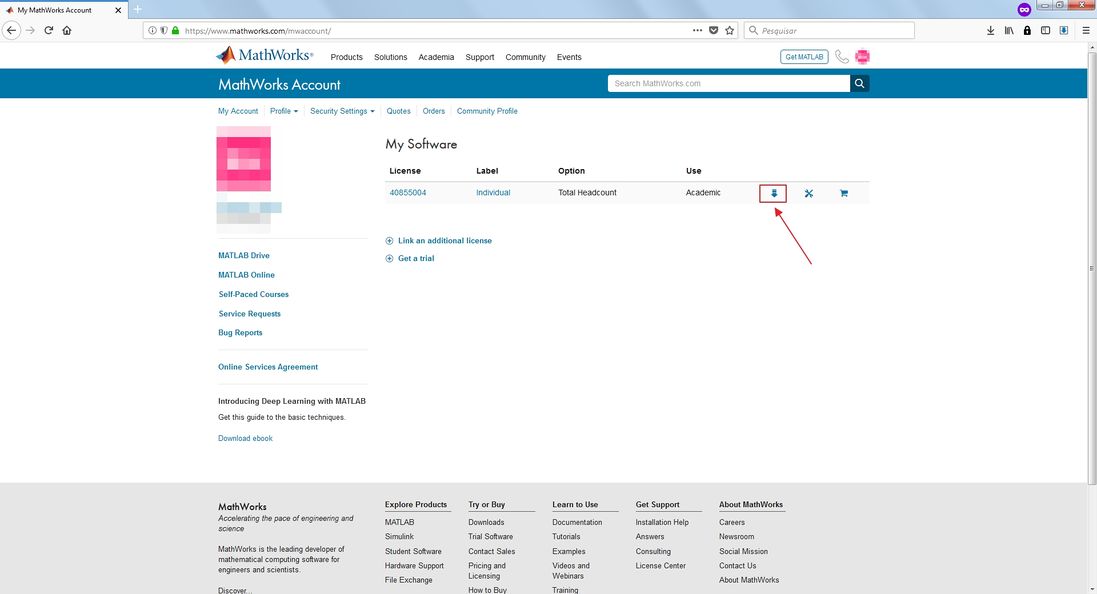Screen dimensions: 1097x594
Task: Click the download icon for license 40855004
Action: click(x=774, y=193)
